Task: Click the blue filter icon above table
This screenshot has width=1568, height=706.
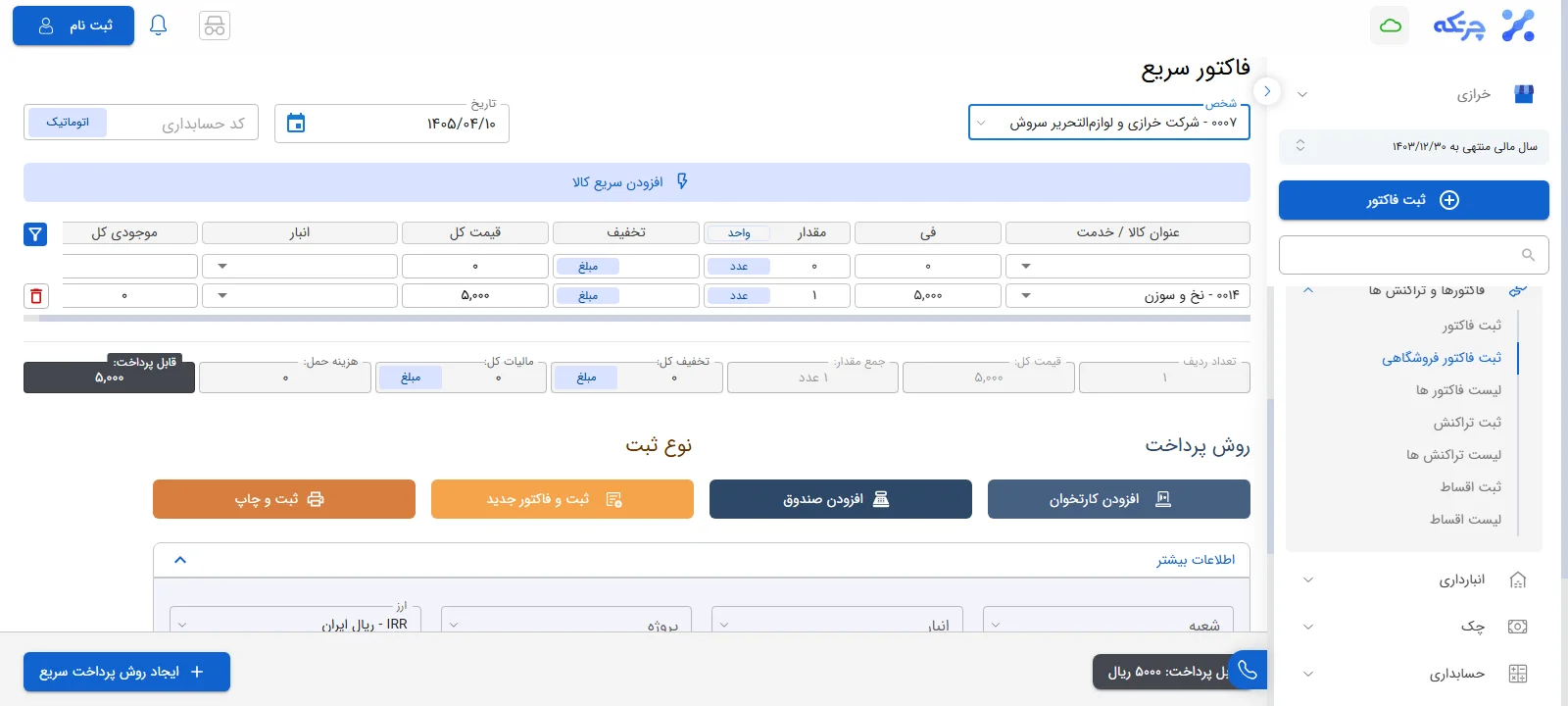Action: coord(35,233)
